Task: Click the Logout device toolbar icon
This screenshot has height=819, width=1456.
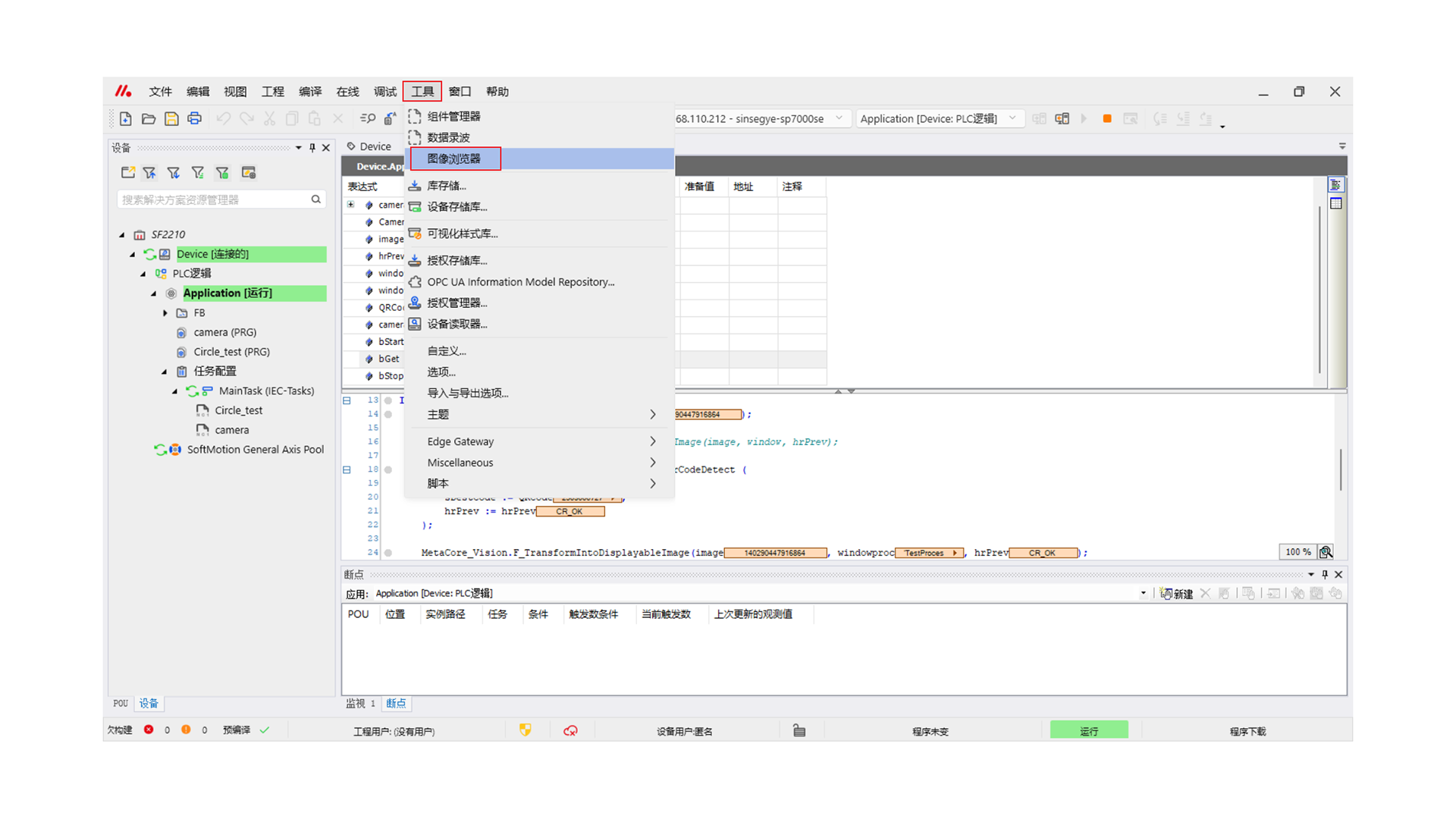Action: (x=1062, y=118)
